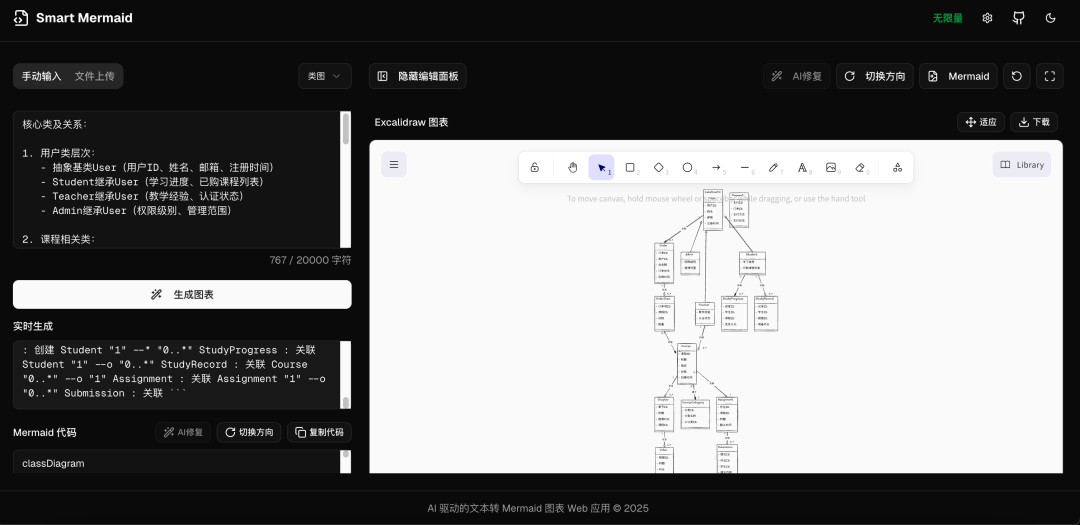Expand the extra shapes tools menu

tap(897, 167)
